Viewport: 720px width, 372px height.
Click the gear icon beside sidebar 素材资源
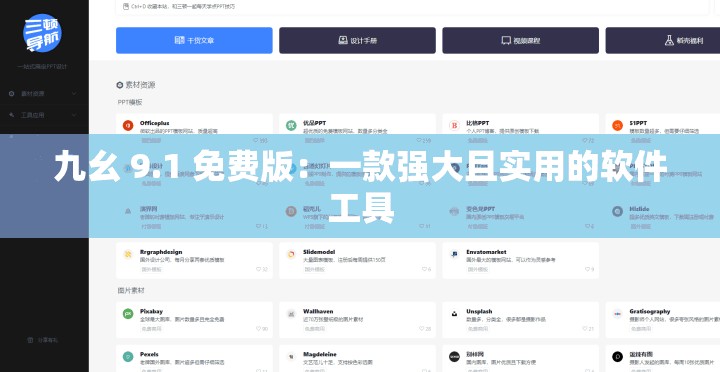11,94
